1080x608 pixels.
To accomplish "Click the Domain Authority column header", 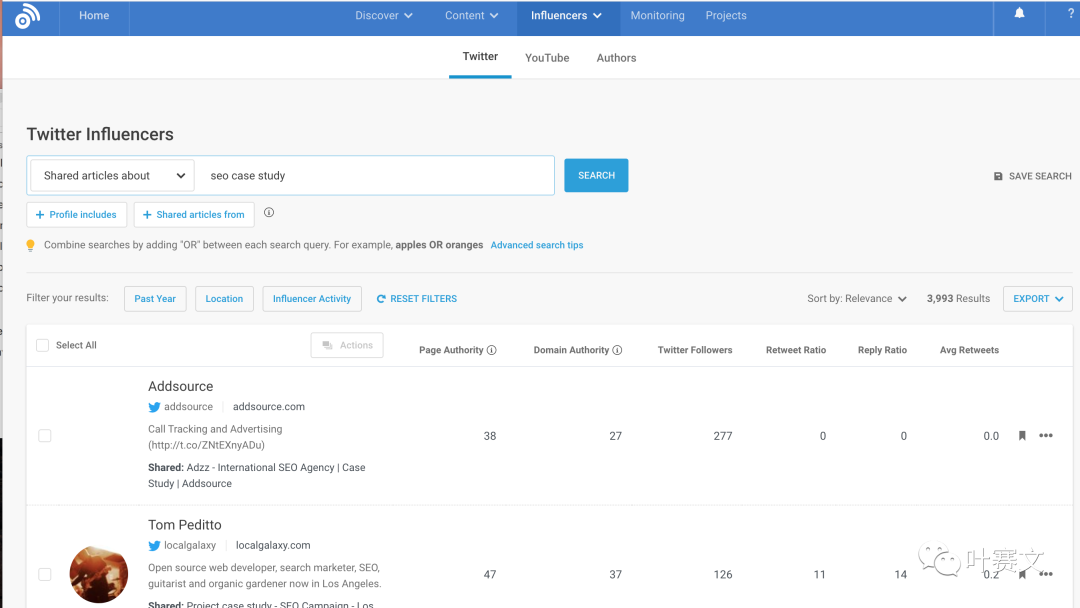I will coord(571,350).
